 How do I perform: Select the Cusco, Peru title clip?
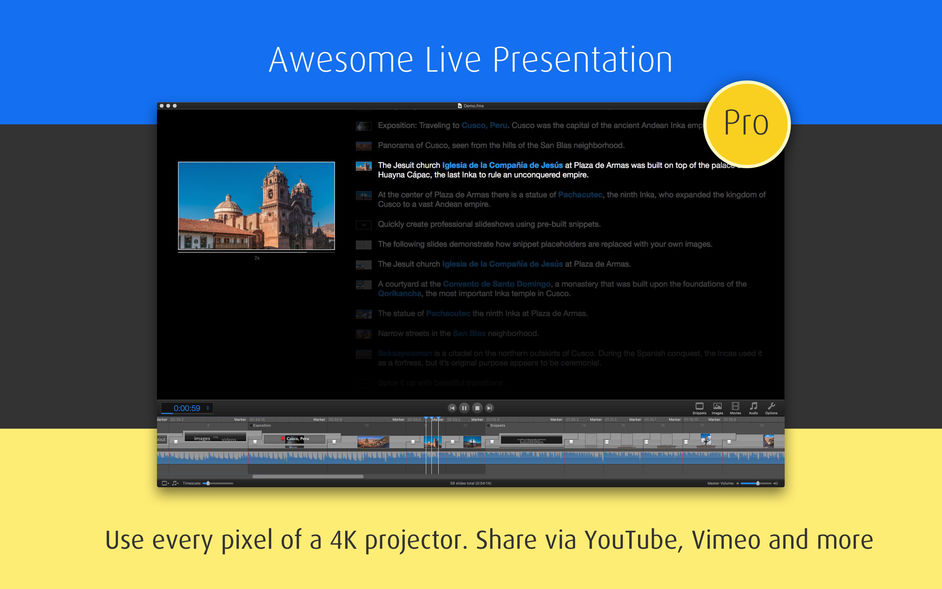click(295, 439)
